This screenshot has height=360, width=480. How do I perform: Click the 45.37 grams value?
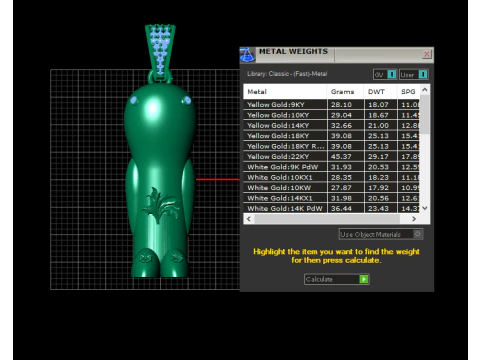(x=341, y=156)
